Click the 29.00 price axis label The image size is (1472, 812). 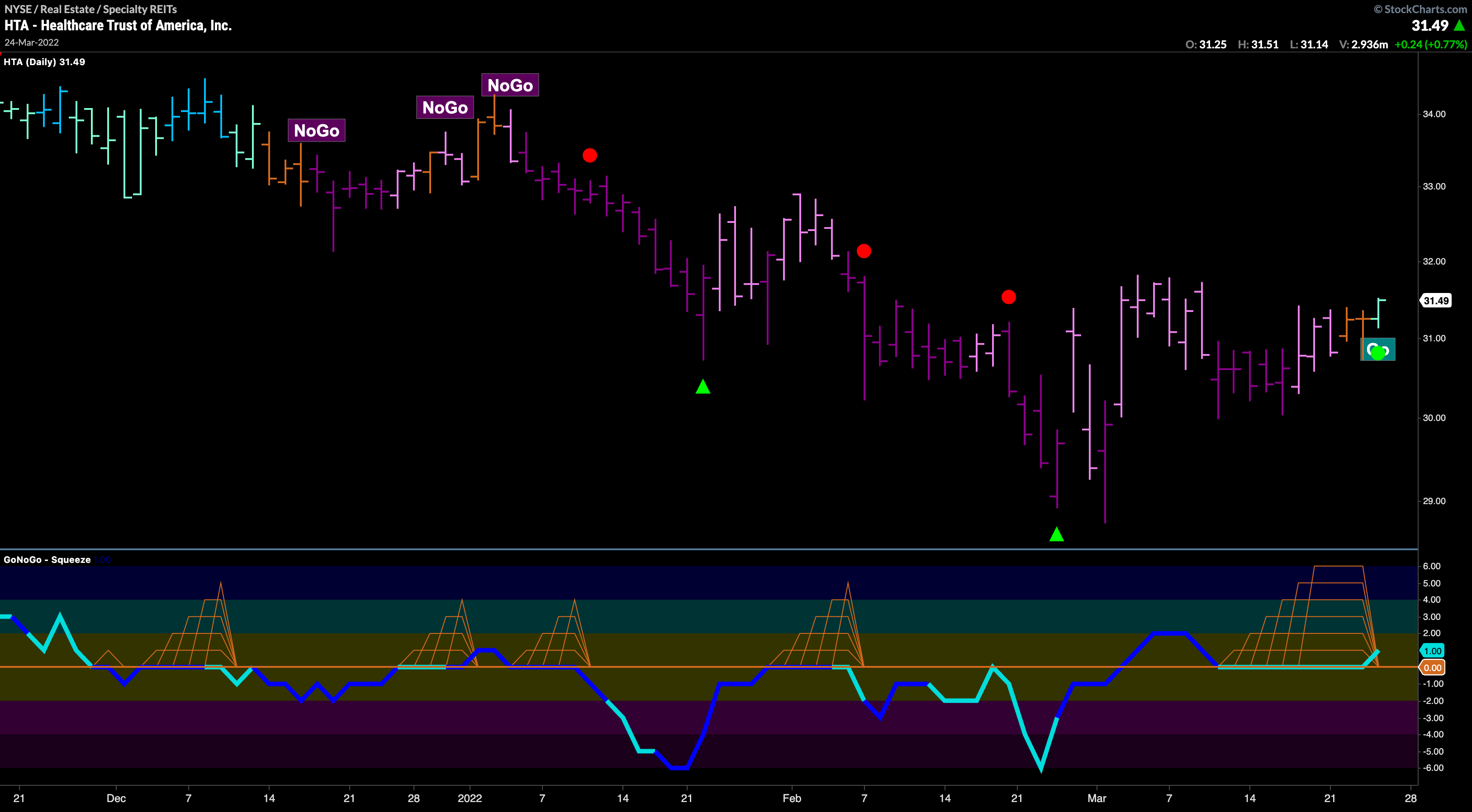[1434, 501]
